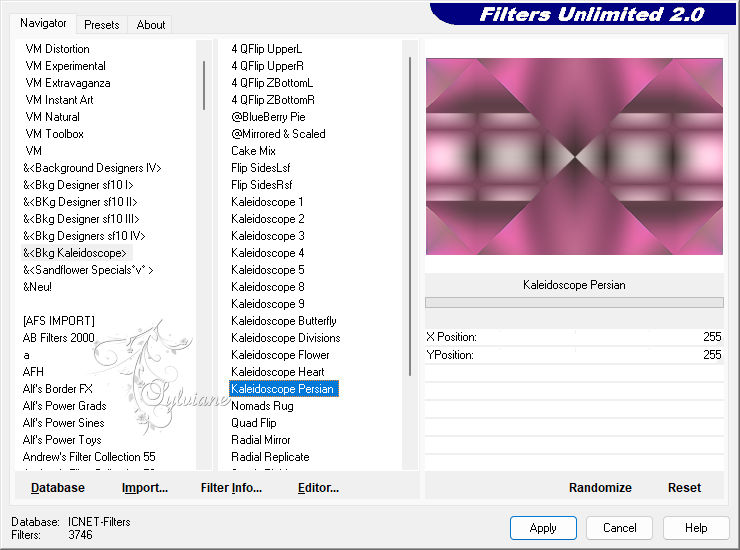Select VM Instant Art category
Image resolution: width=740 pixels, height=550 pixels.
(59, 100)
